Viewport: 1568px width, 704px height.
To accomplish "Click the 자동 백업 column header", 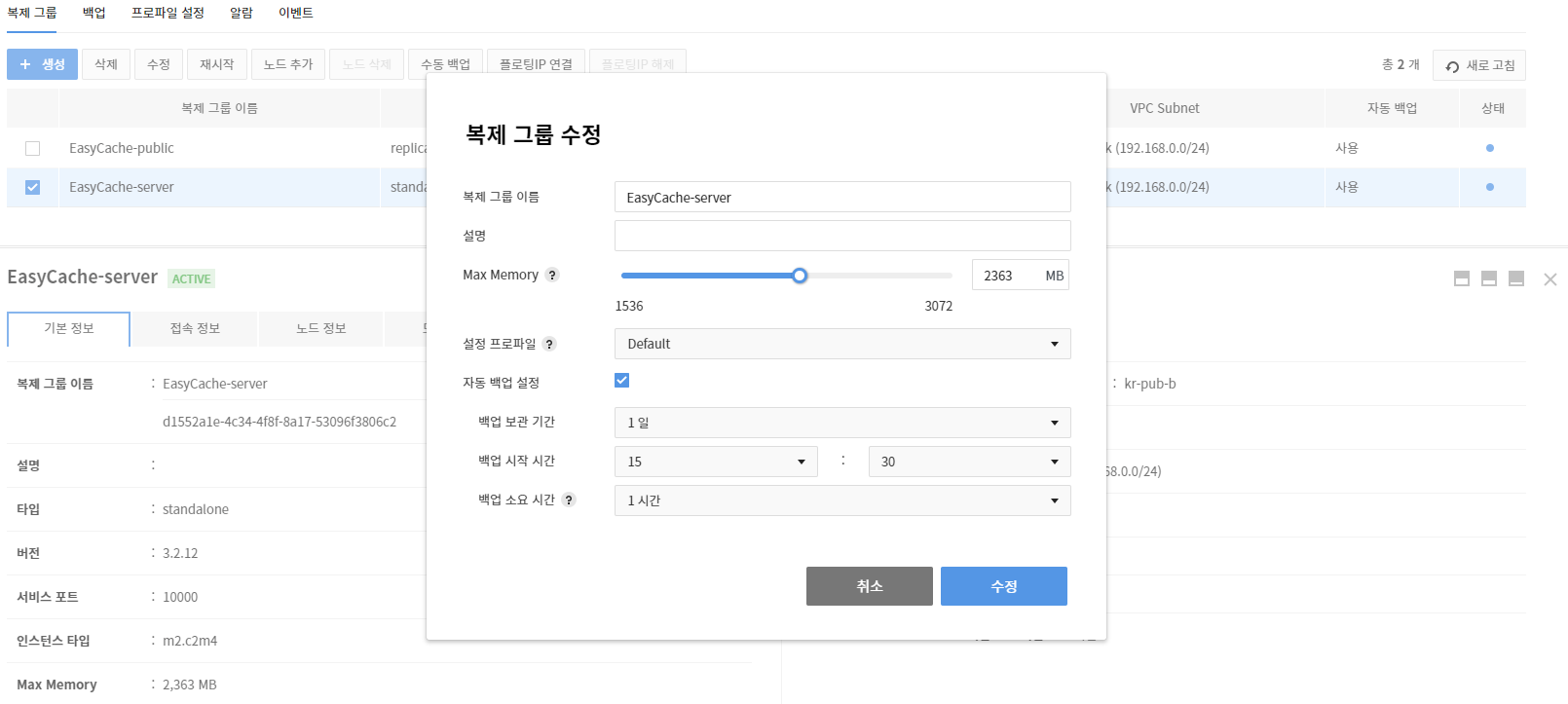I will [x=1393, y=108].
